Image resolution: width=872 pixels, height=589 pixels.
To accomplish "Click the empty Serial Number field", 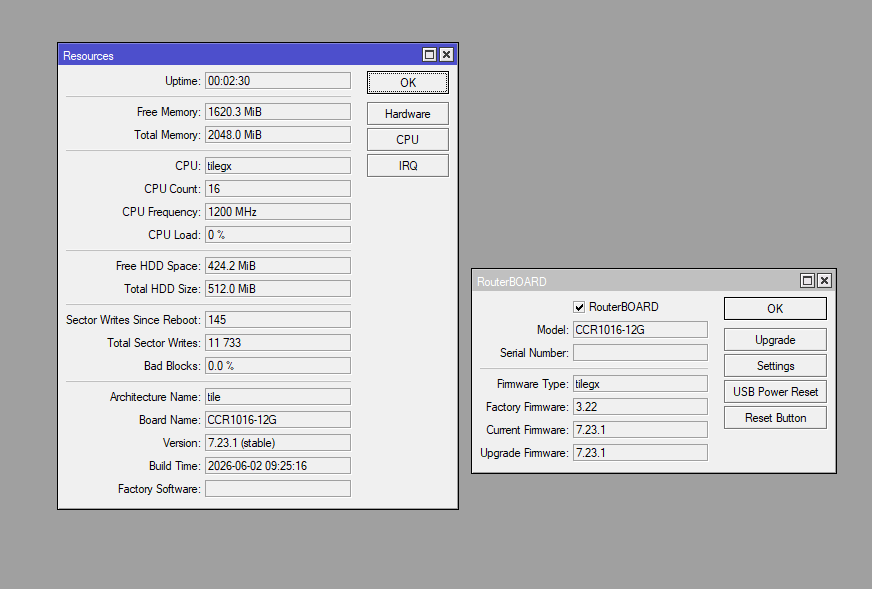I will [640, 353].
